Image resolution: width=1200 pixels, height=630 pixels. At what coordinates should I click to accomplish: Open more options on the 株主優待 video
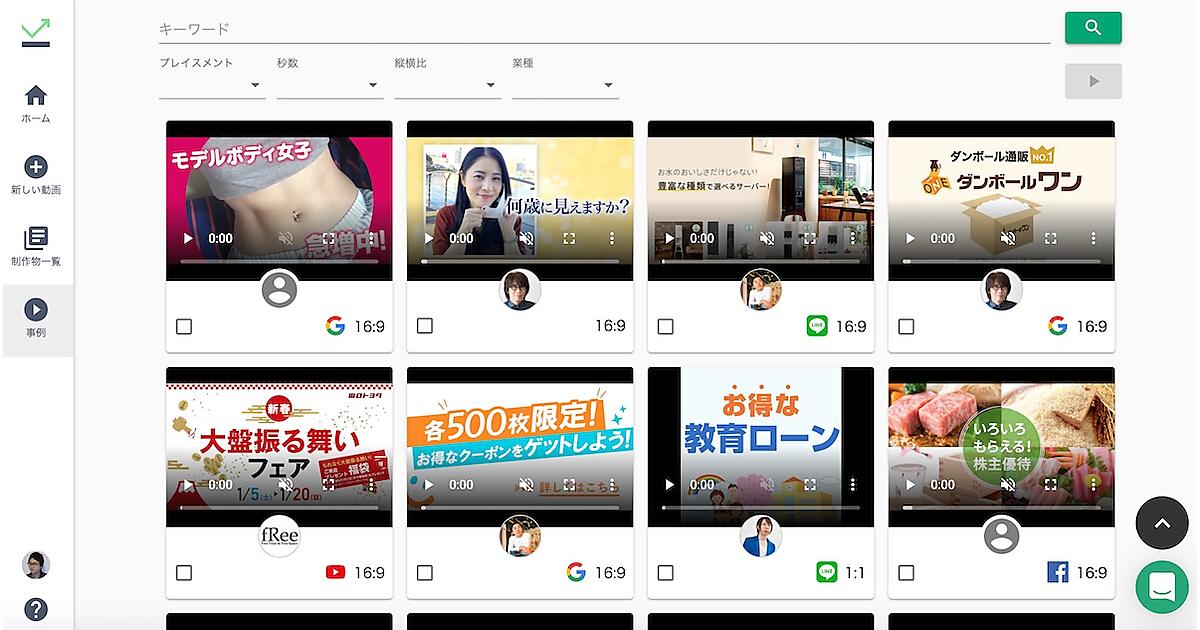coord(1093,485)
